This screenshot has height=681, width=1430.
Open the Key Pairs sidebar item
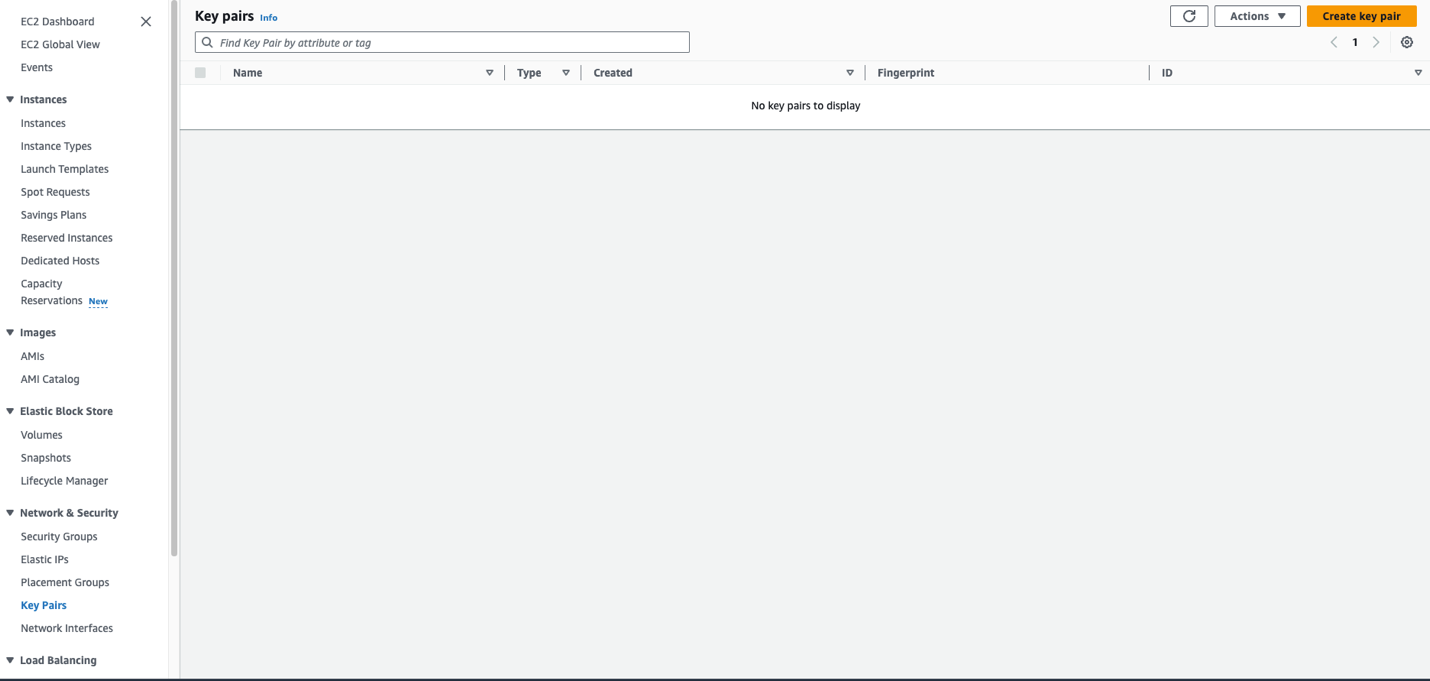pos(43,605)
